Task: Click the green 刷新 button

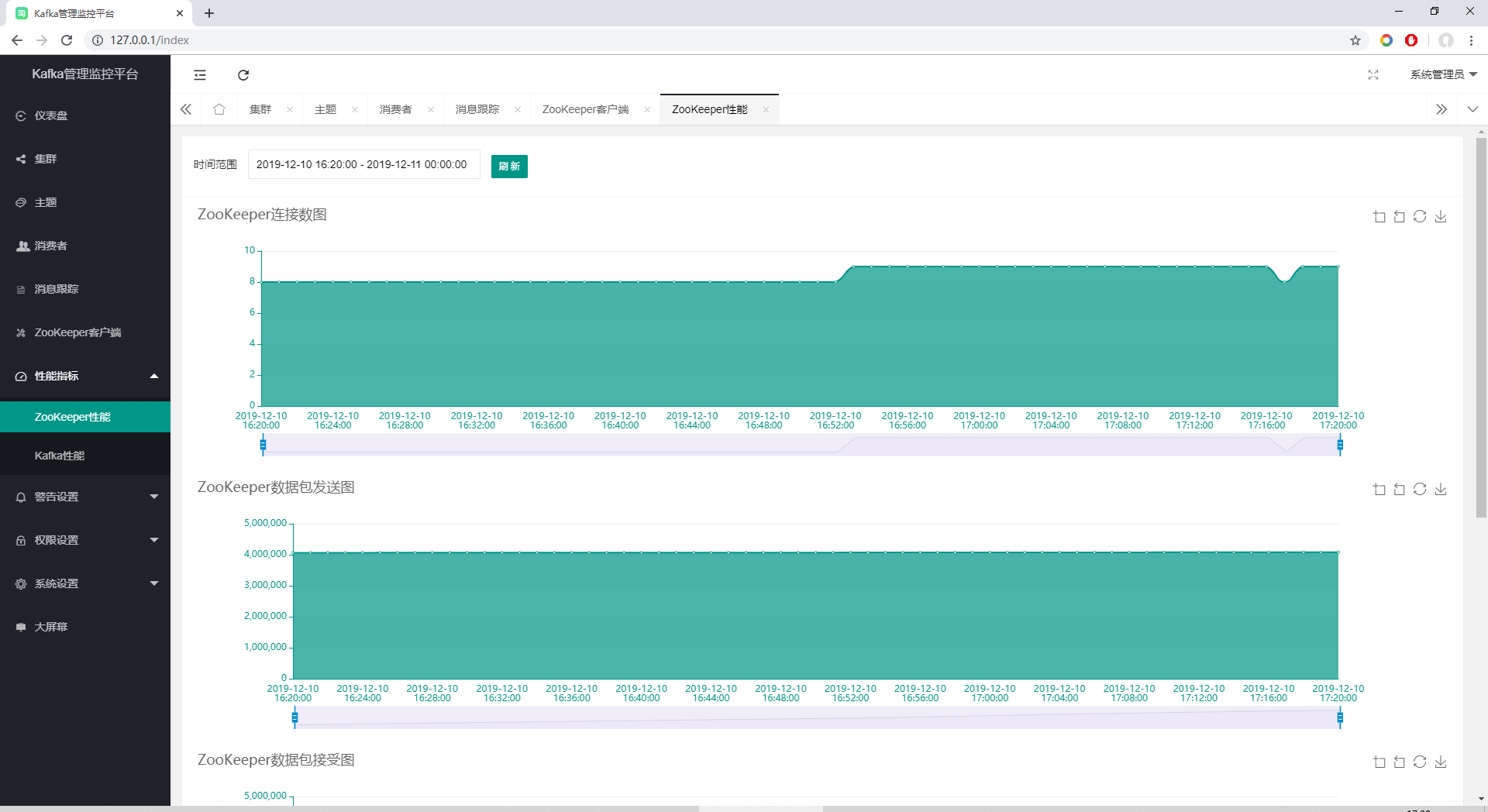Action: click(509, 166)
